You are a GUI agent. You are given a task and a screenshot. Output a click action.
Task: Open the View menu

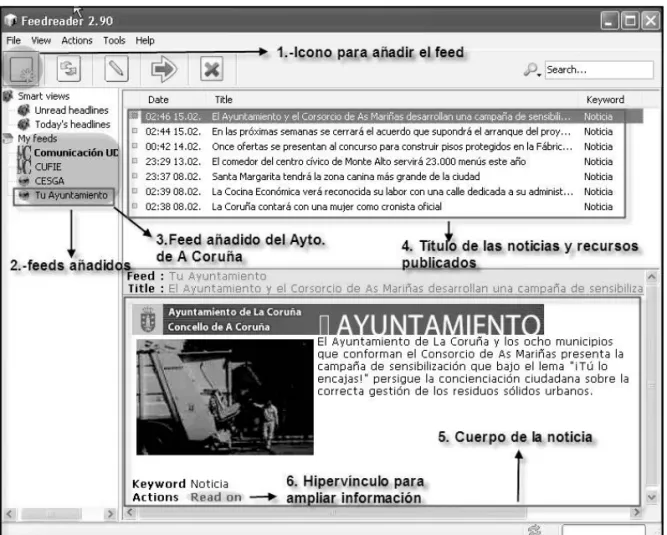pyautogui.click(x=41, y=40)
